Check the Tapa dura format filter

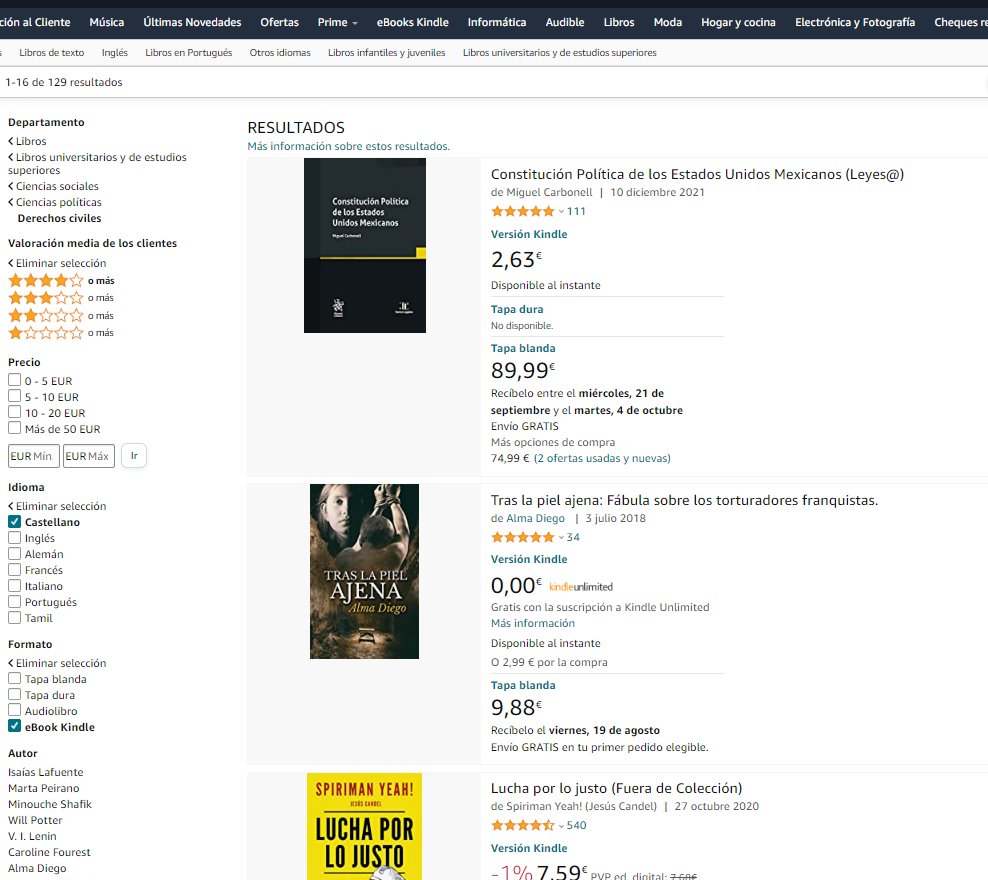tap(14, 694)
